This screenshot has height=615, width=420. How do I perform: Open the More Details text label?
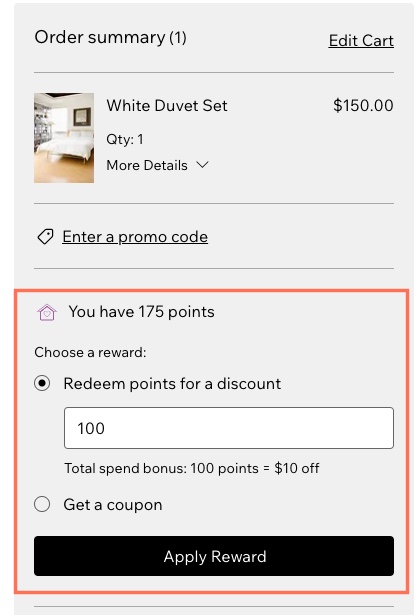[147, 165]
